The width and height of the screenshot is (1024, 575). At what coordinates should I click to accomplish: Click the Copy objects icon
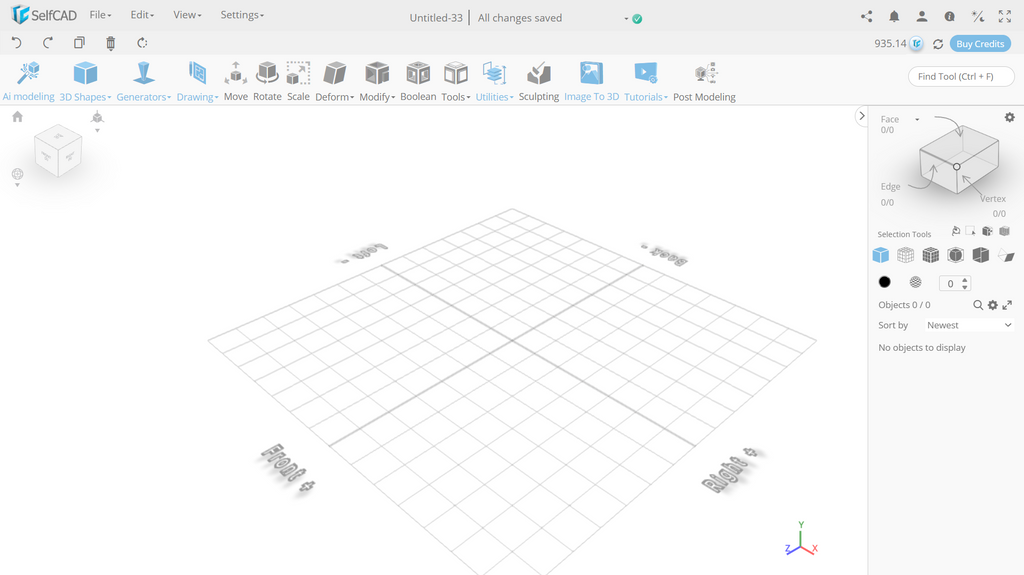click(x=79, y=43)
